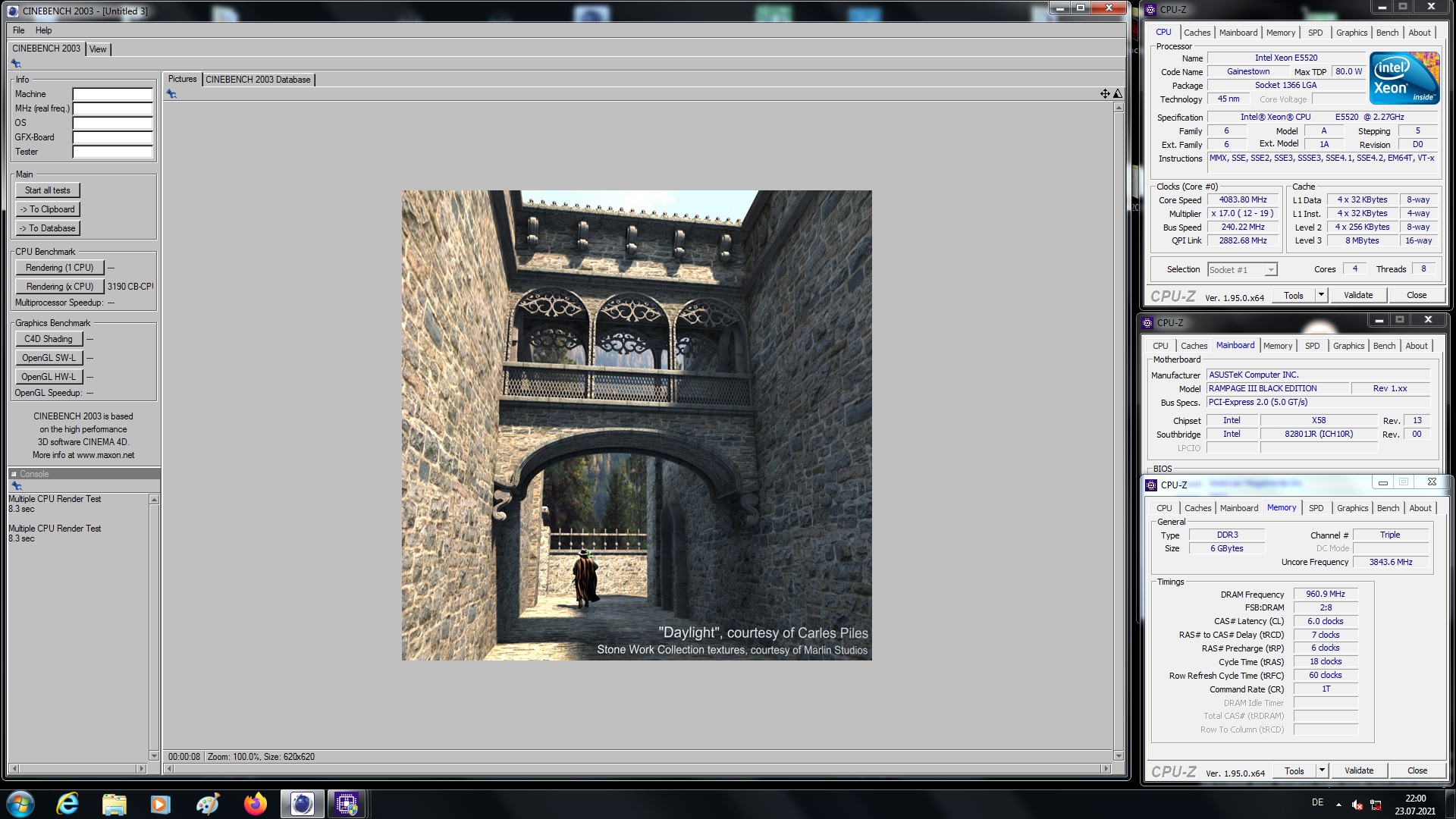Show hidden tray icons arrow
This screenshot has width=1456, height=819.
click(x=1338, y=805)
